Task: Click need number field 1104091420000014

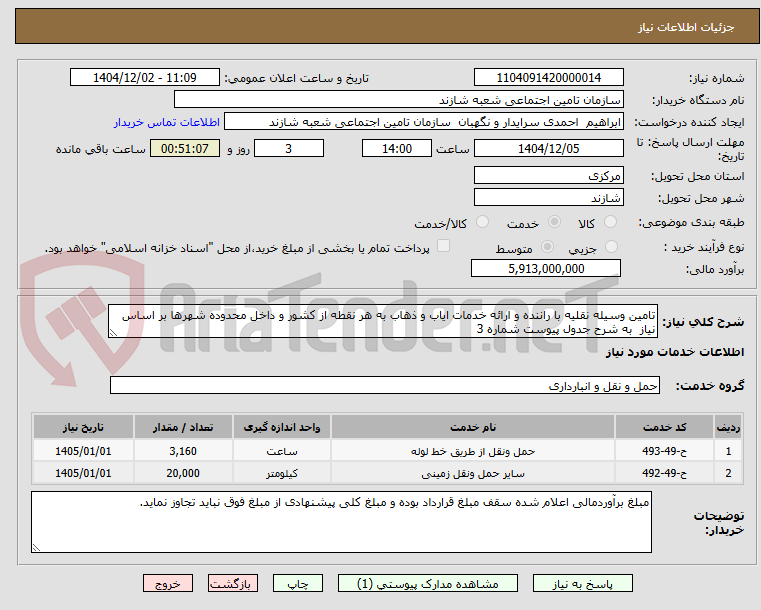Action: pyautogui.click(x=548, y=78)
